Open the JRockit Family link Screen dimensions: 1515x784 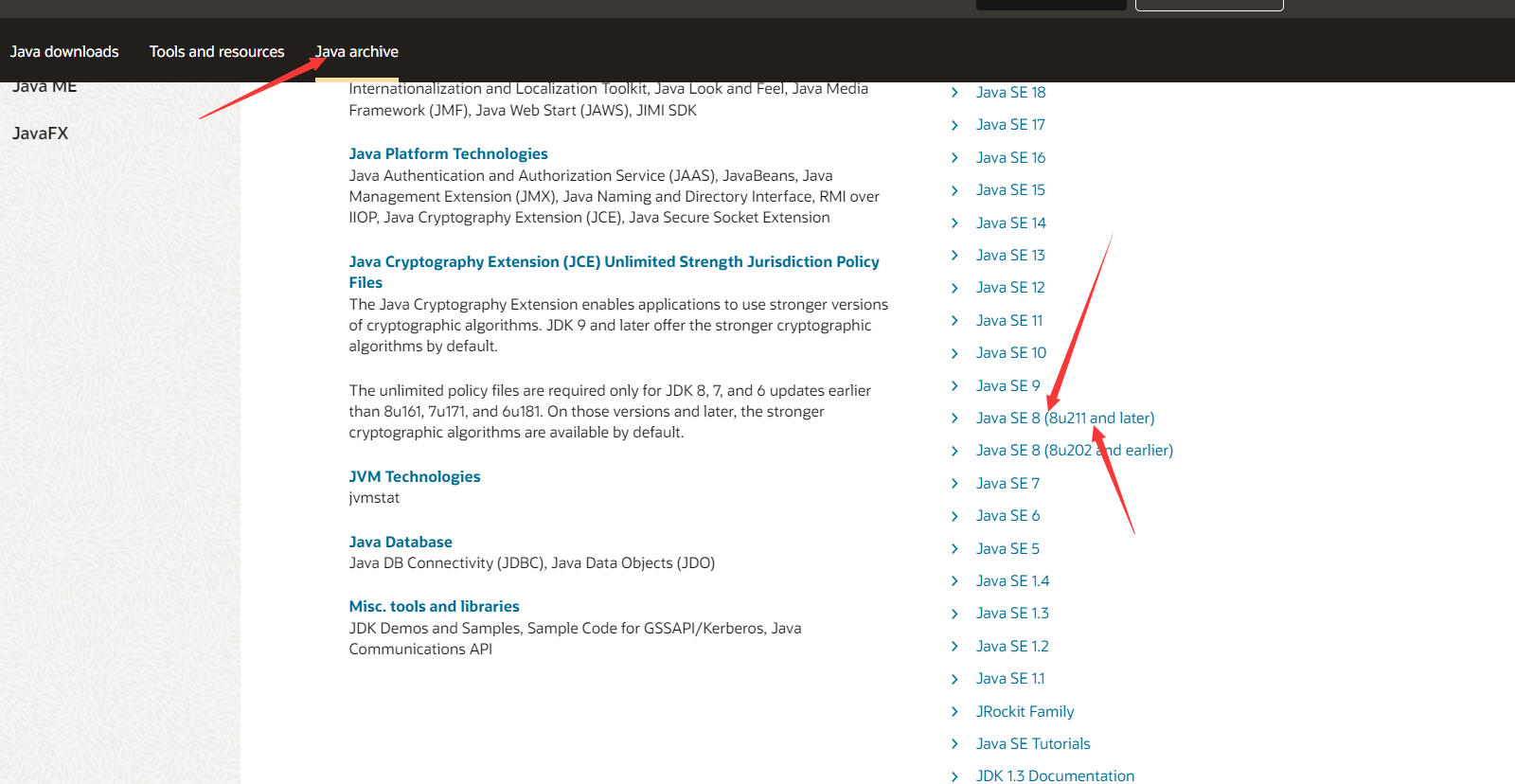[1025, 711]
